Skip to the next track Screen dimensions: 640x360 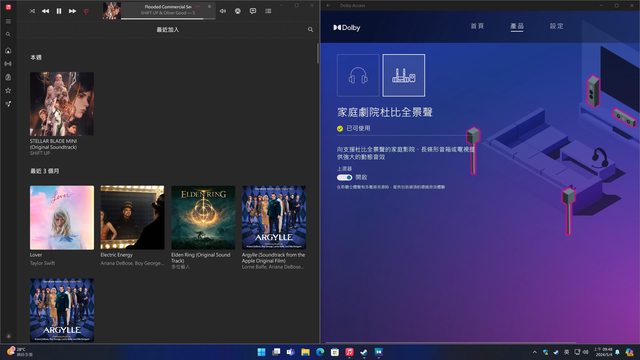[72, 11]
